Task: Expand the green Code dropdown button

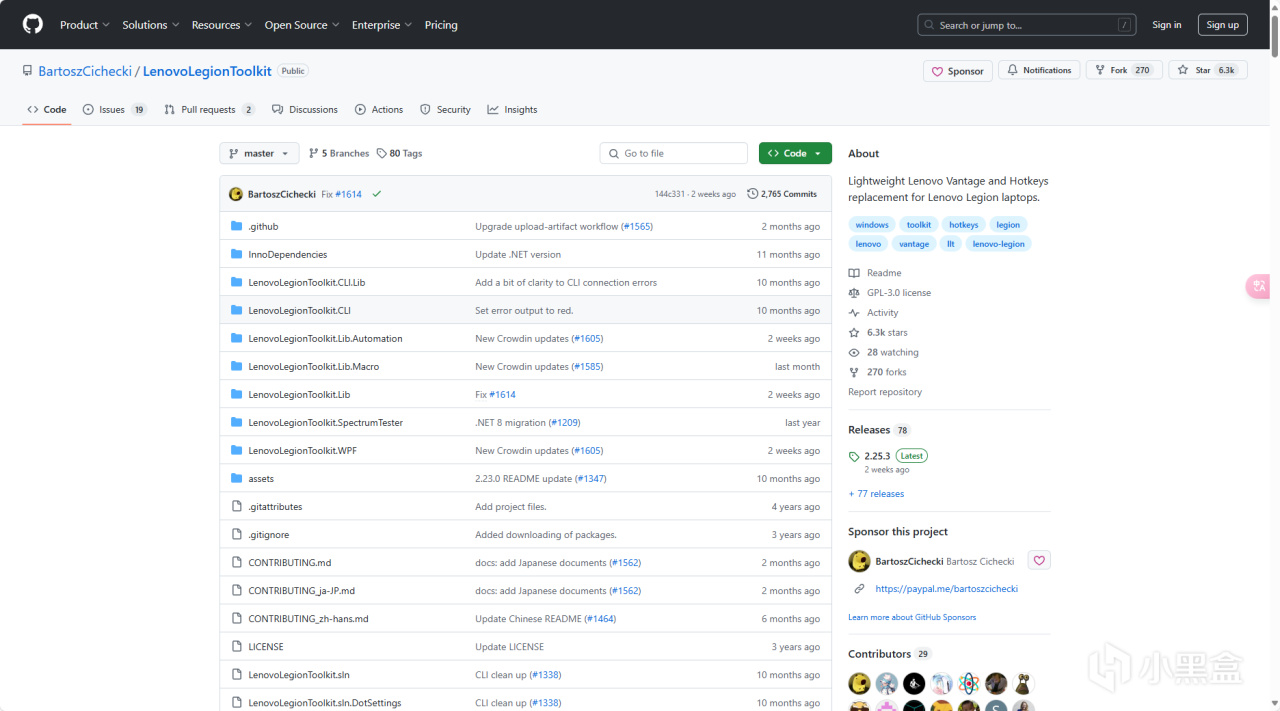Action: pyautogui.click(x=795, y=153)
